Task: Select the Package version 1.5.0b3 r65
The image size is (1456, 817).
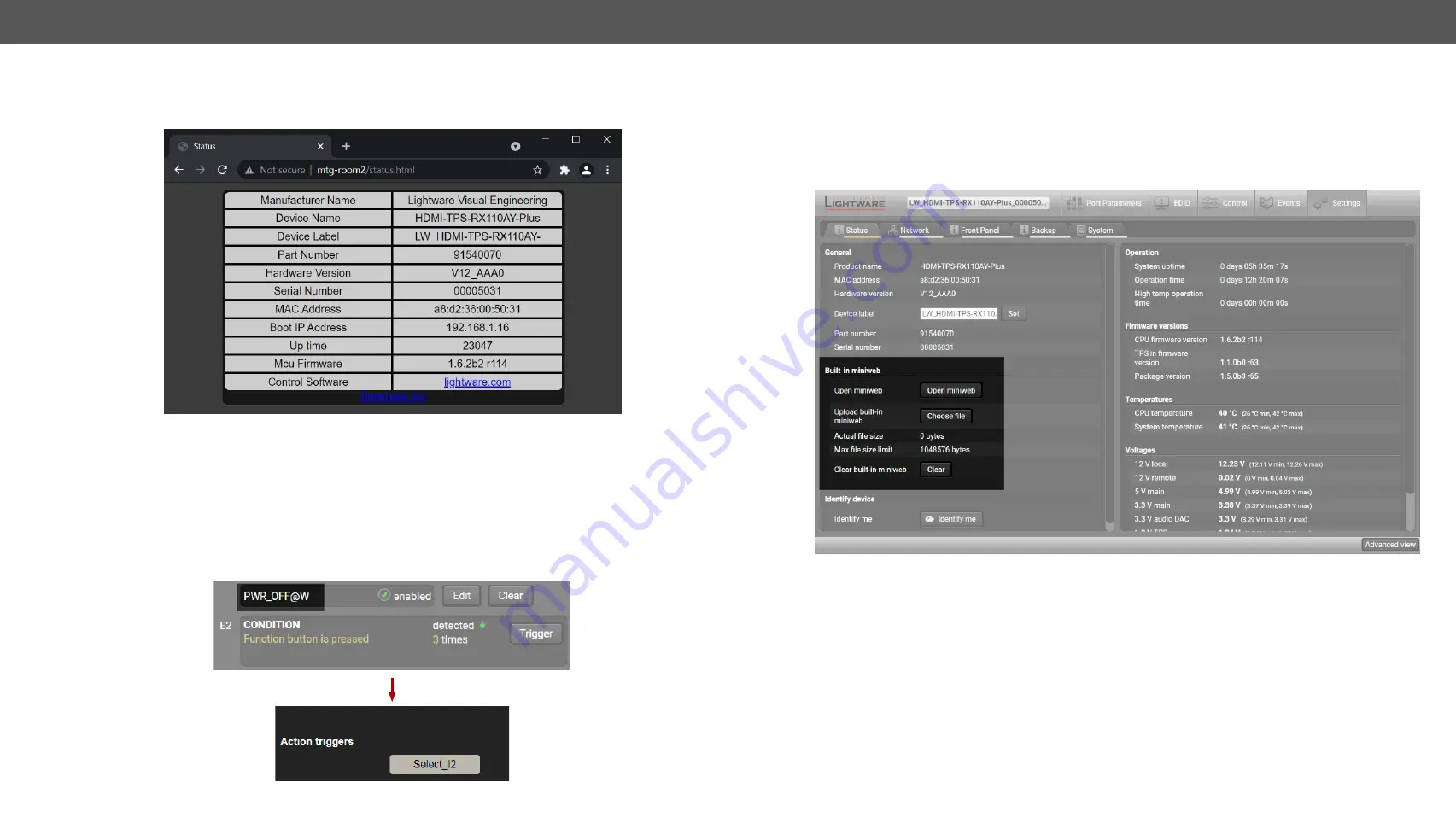Action: click(x=1239, y=376)
